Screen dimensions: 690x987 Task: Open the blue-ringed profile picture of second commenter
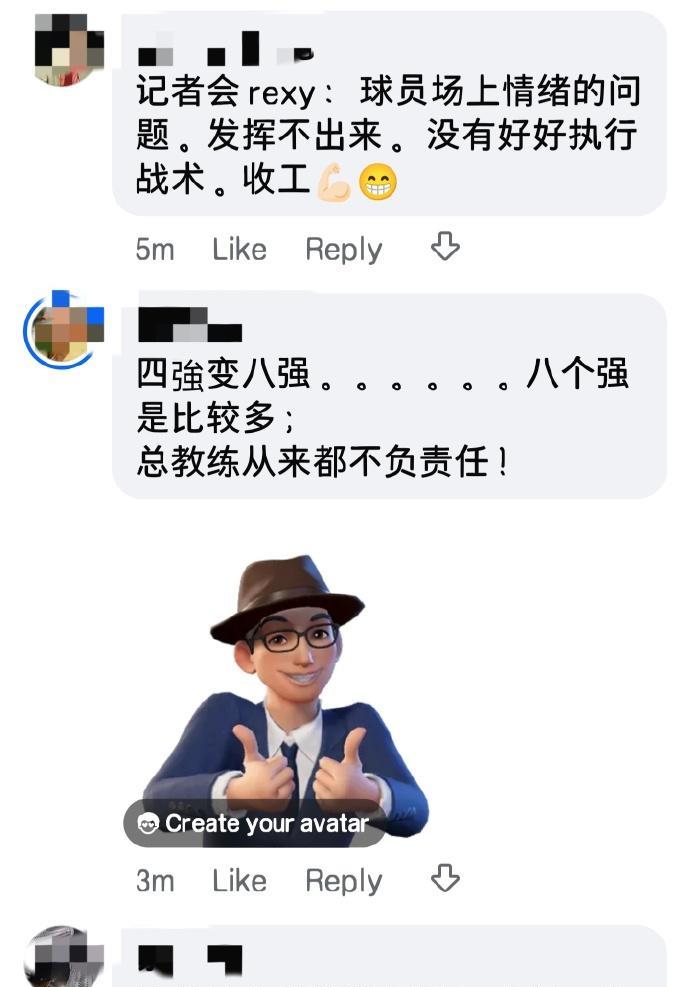point(63,330)
